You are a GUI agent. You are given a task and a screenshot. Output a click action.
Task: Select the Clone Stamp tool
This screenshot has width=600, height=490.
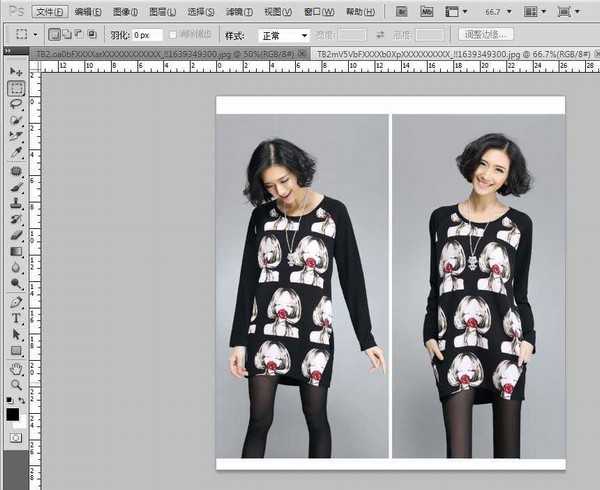16,202
